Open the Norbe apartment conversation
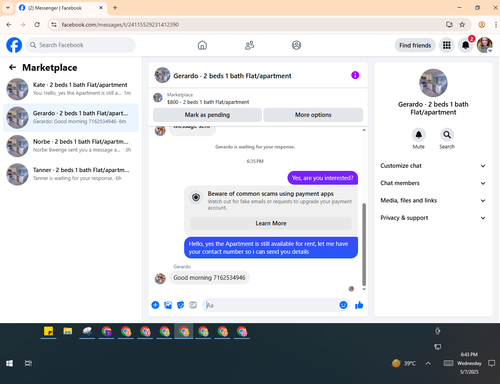The image size is (500, 384). (71, 146)
